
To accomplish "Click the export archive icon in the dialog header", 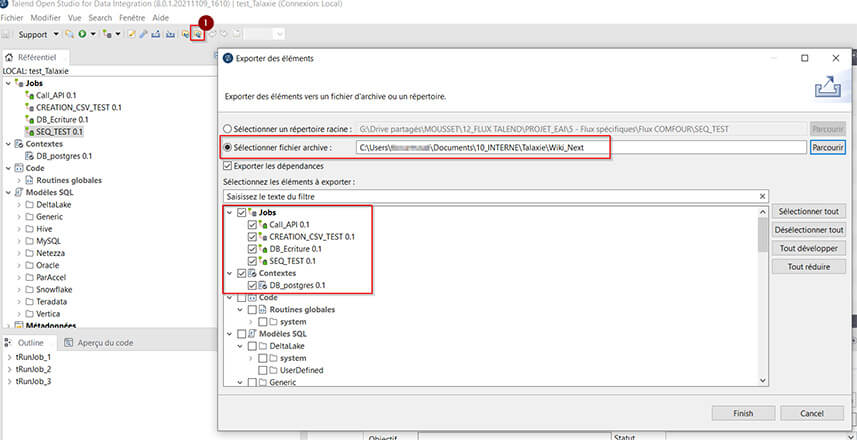I will point(827,86).
